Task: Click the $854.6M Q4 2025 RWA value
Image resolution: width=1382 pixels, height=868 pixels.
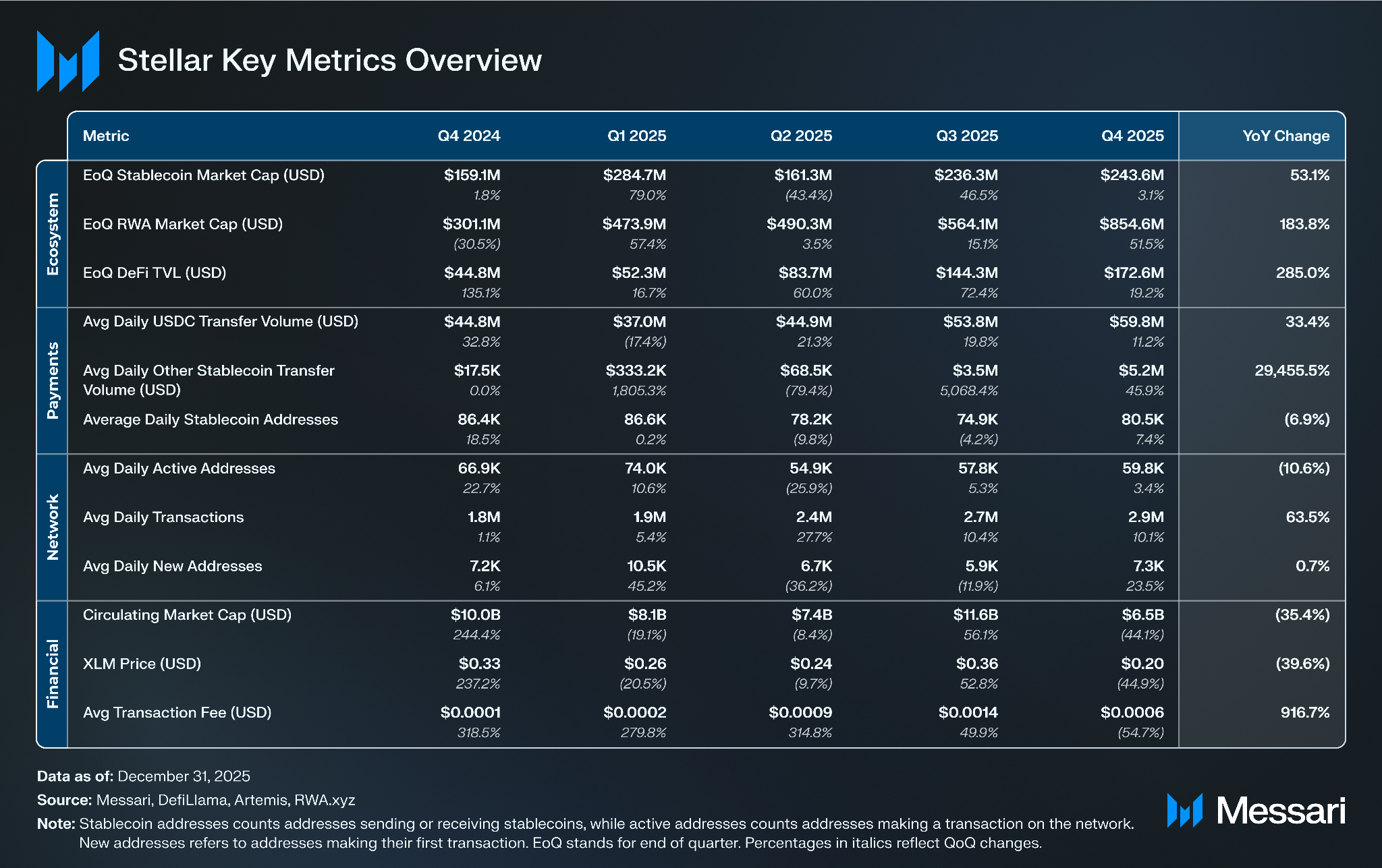Action: 1131,224
